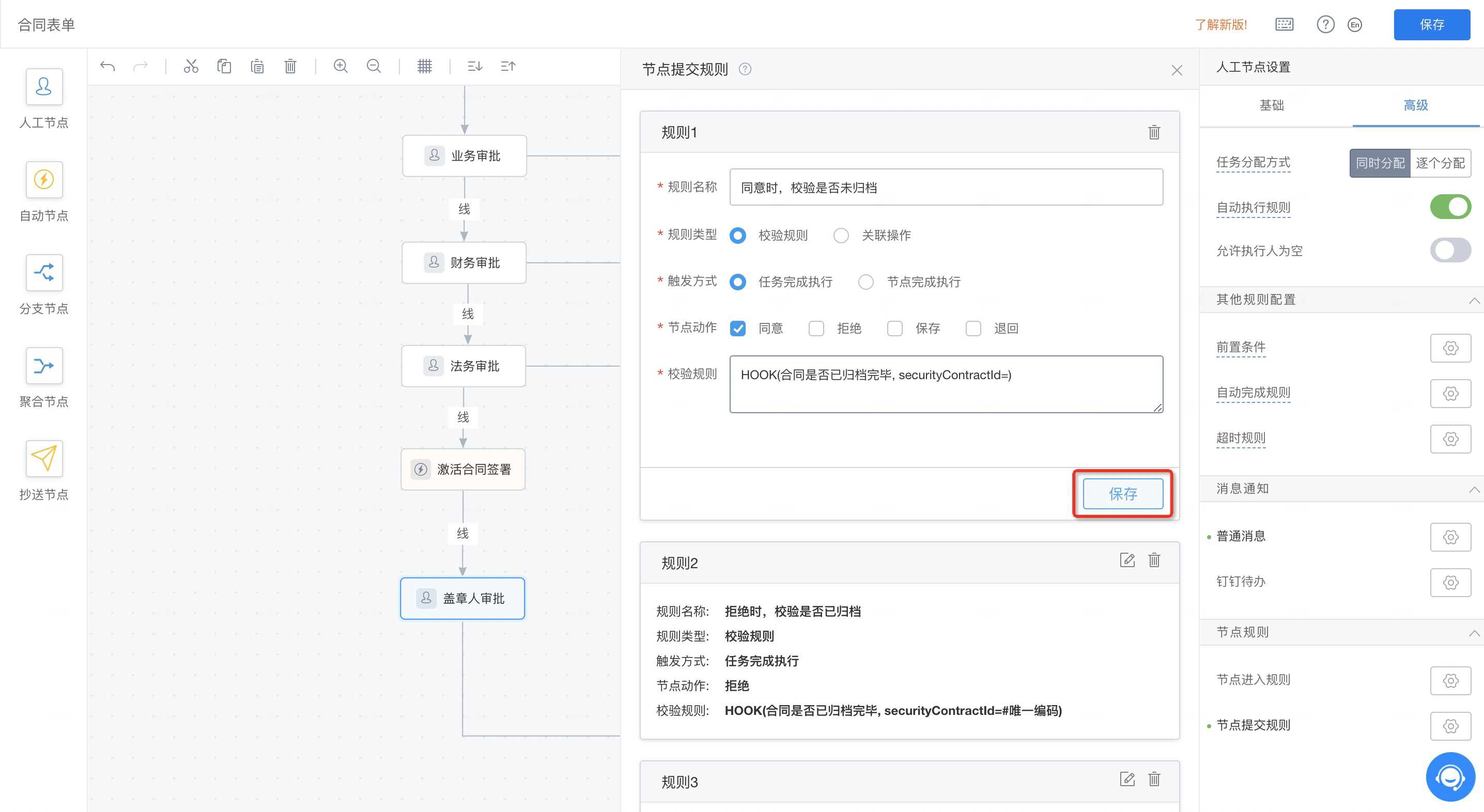Click the 规则名称 text field
This screenshot has width=1484, height=812.
[x=946, y=187]
